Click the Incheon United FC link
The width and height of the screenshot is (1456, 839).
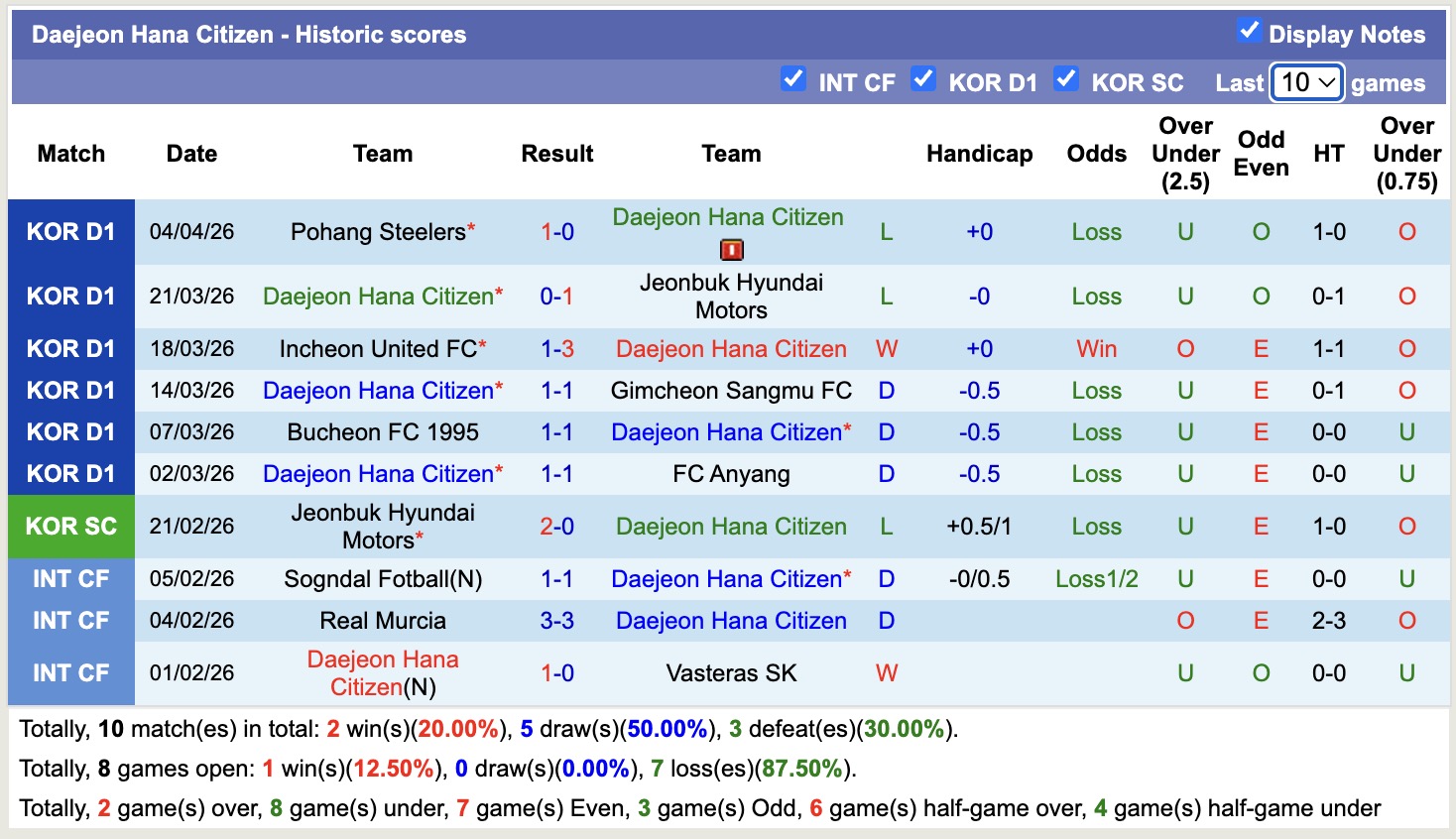pos(376,348)
